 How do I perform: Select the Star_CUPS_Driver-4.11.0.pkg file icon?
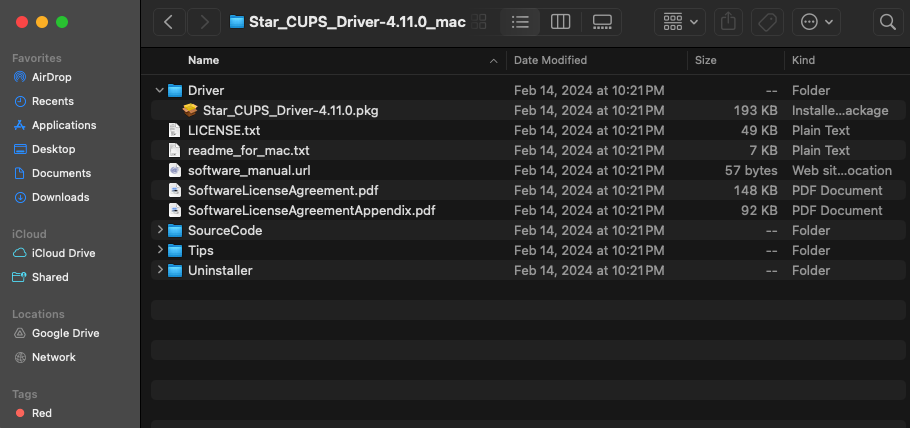click(190, 110)
